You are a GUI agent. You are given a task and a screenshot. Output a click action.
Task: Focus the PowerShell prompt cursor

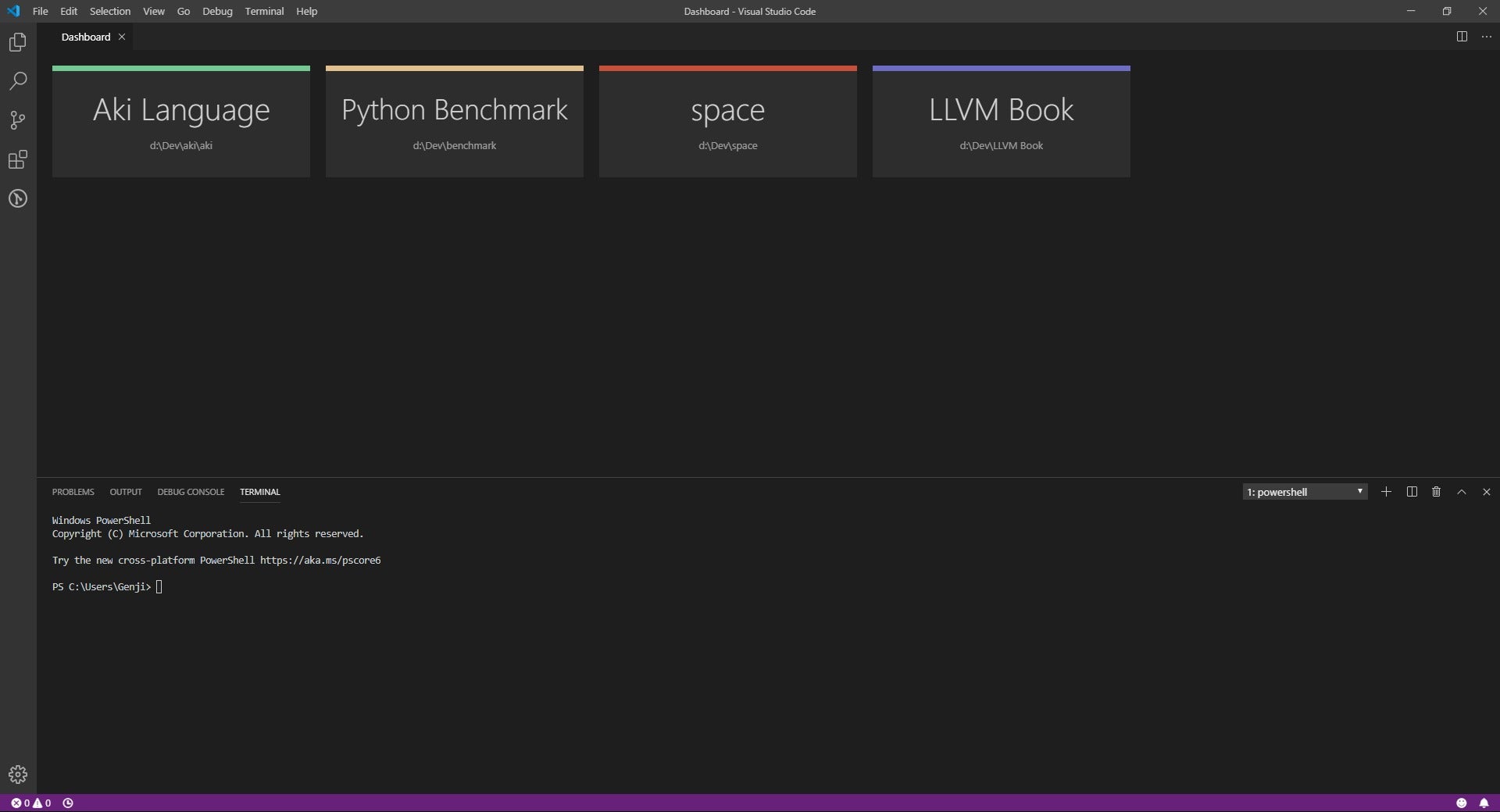coord(159,587)
